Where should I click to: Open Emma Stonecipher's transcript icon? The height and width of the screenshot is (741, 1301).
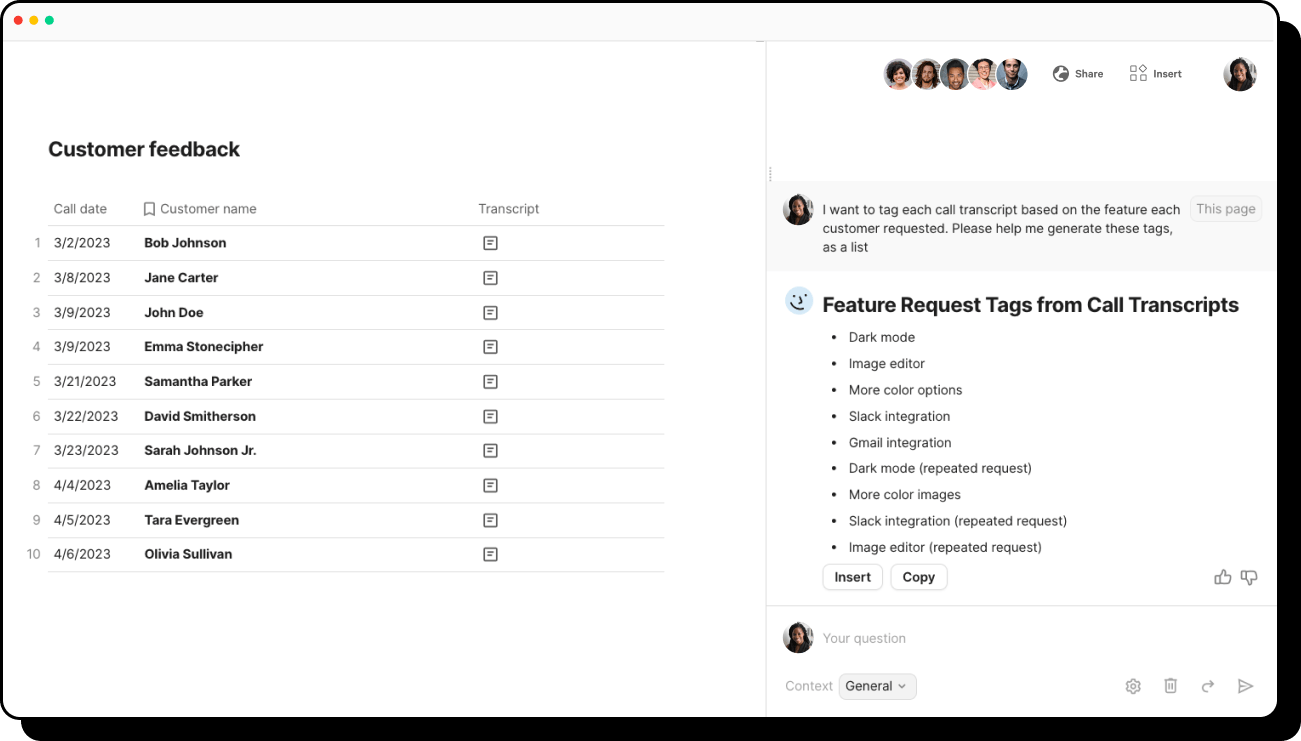click(x=490, y=347)
